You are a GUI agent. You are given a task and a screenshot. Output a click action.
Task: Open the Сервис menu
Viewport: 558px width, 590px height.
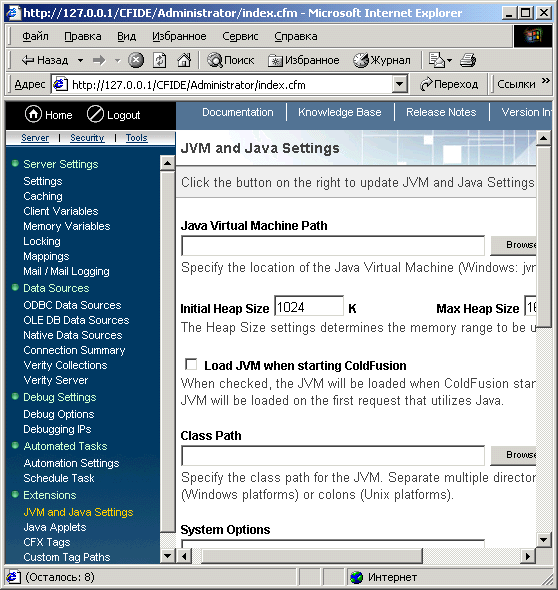(240, 36)
